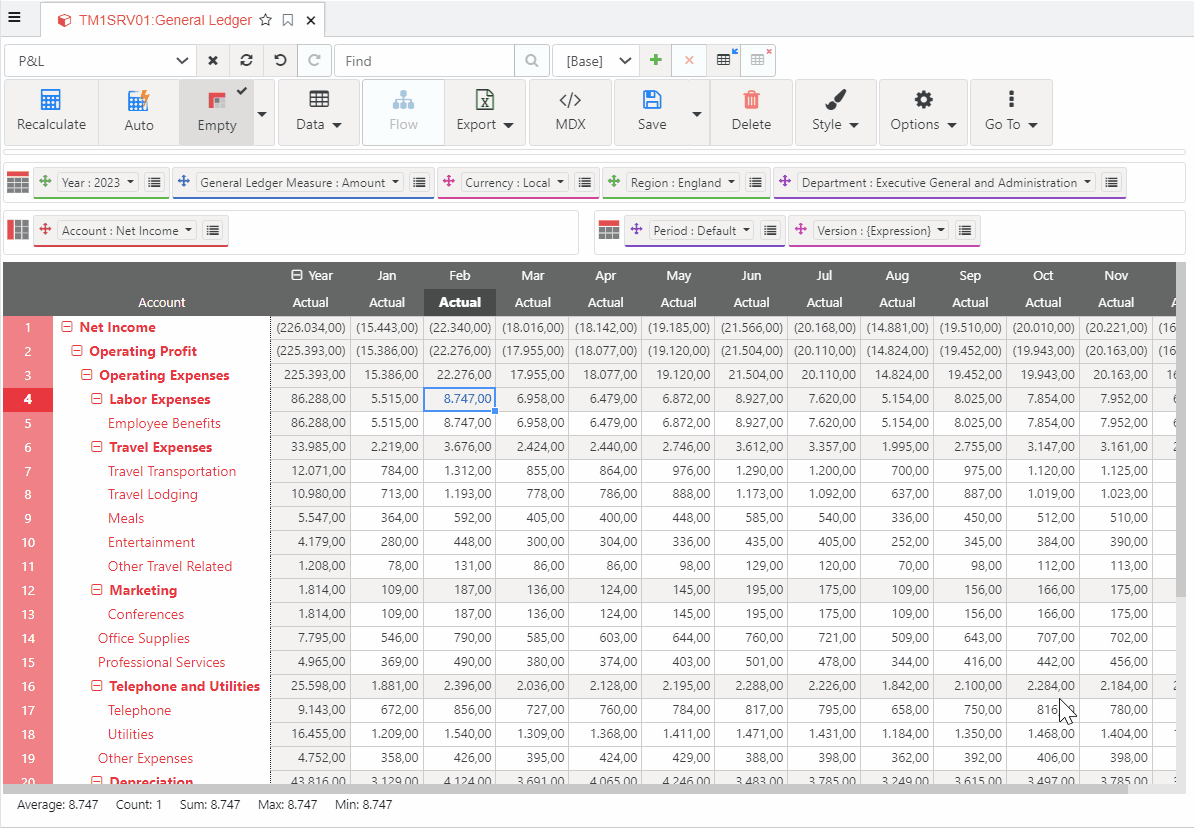Collapse the Year column header
This screenshot has height=828, width=1194.
(x=296, y=275)
